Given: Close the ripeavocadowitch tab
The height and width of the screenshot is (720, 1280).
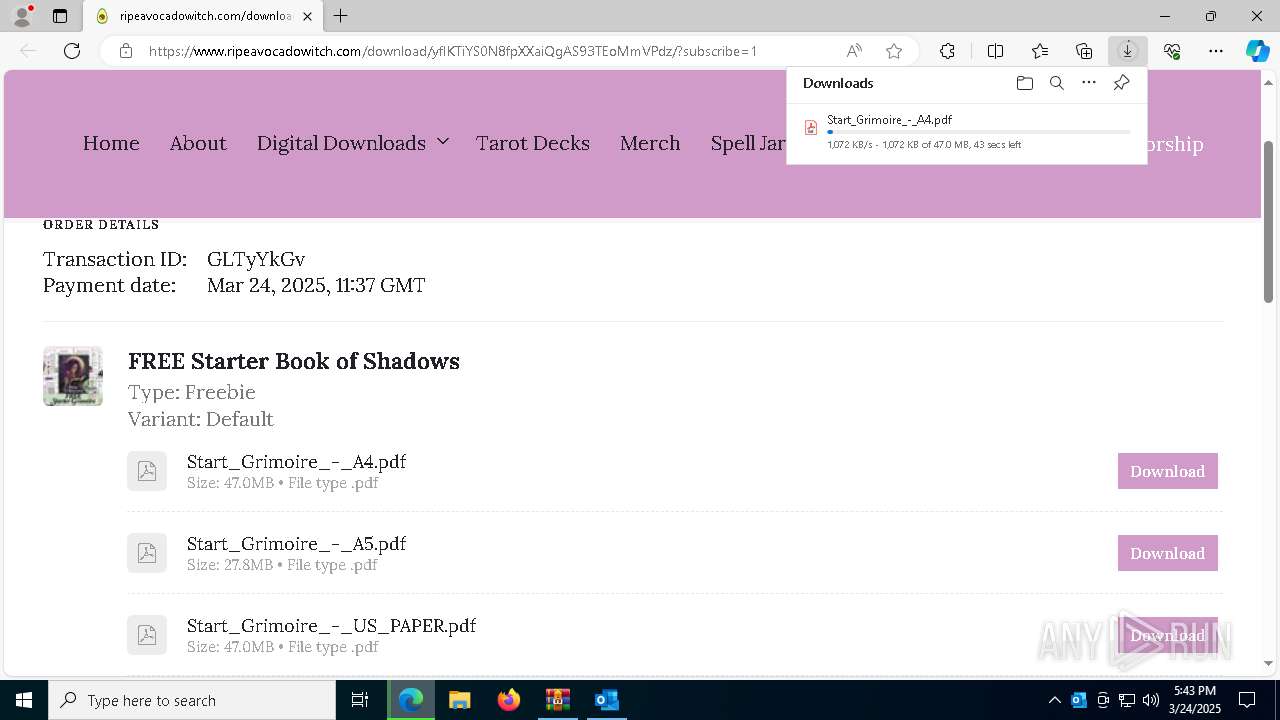Looking at the screenshot, I should (x=308, y=16).
